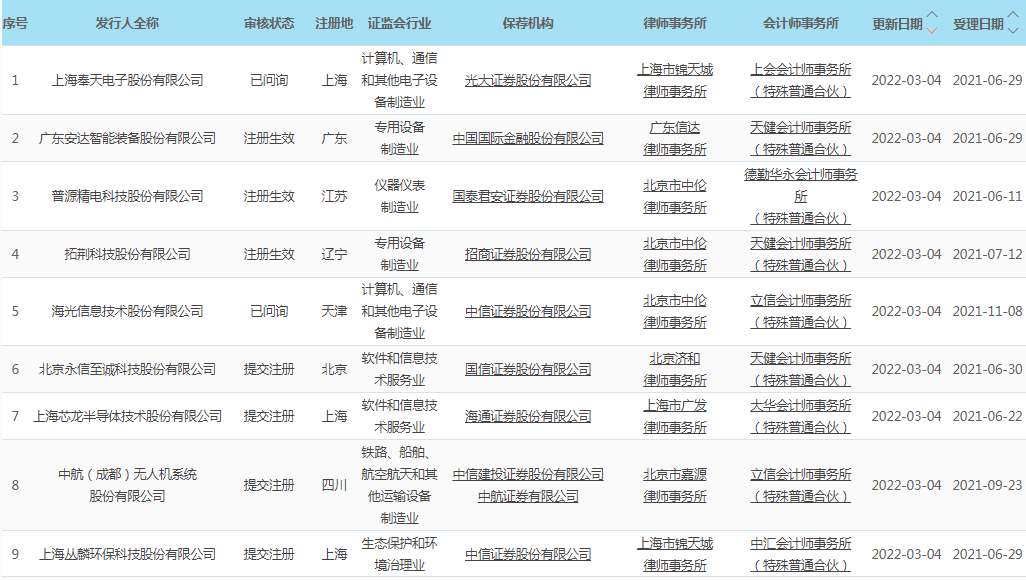The width and height of the screenshot is (1026, 580).
Task: Sort 受理日期 descending with down arrow
Action: tap(1013, 30)
